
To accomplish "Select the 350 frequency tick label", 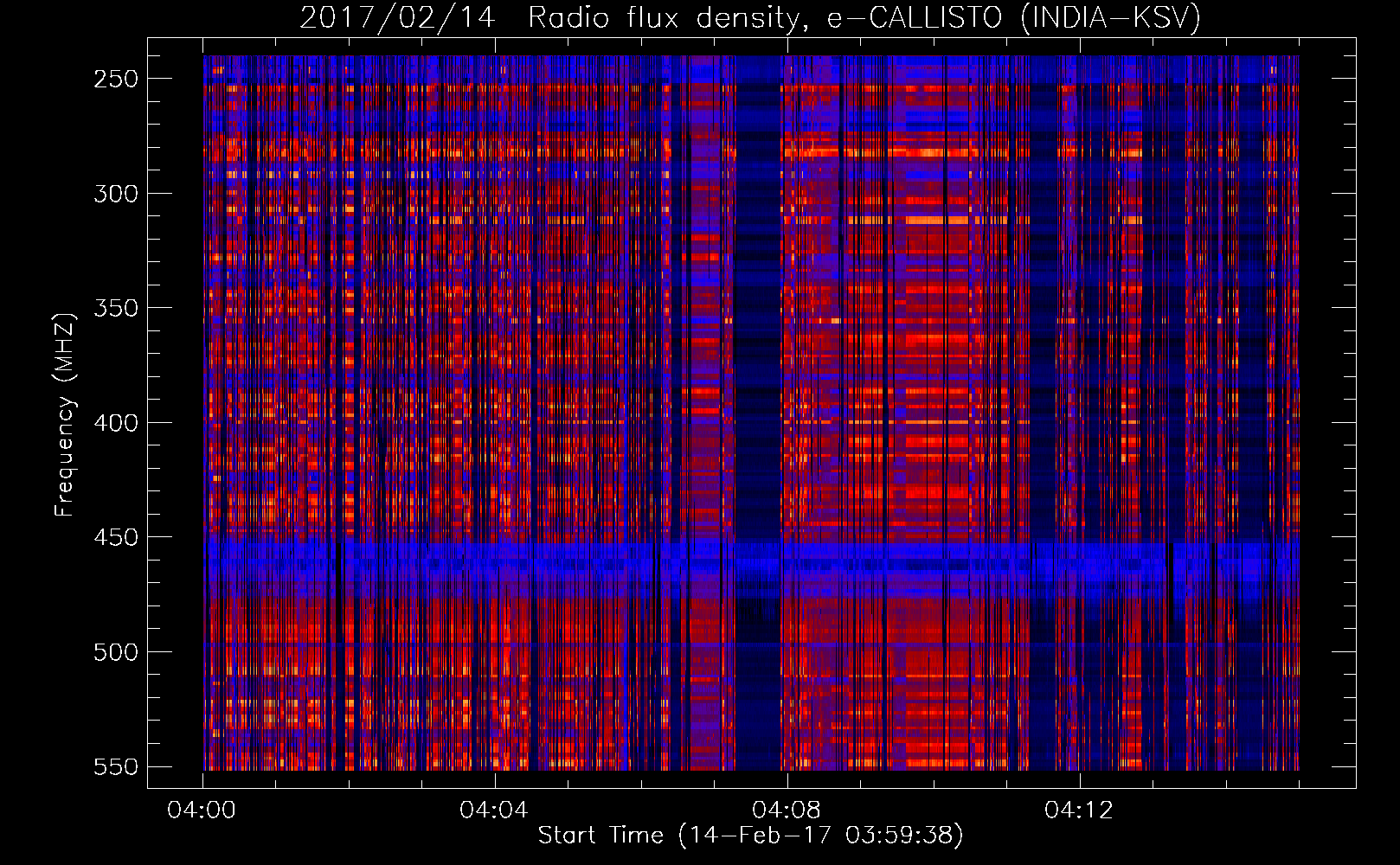I will (116, 308).
